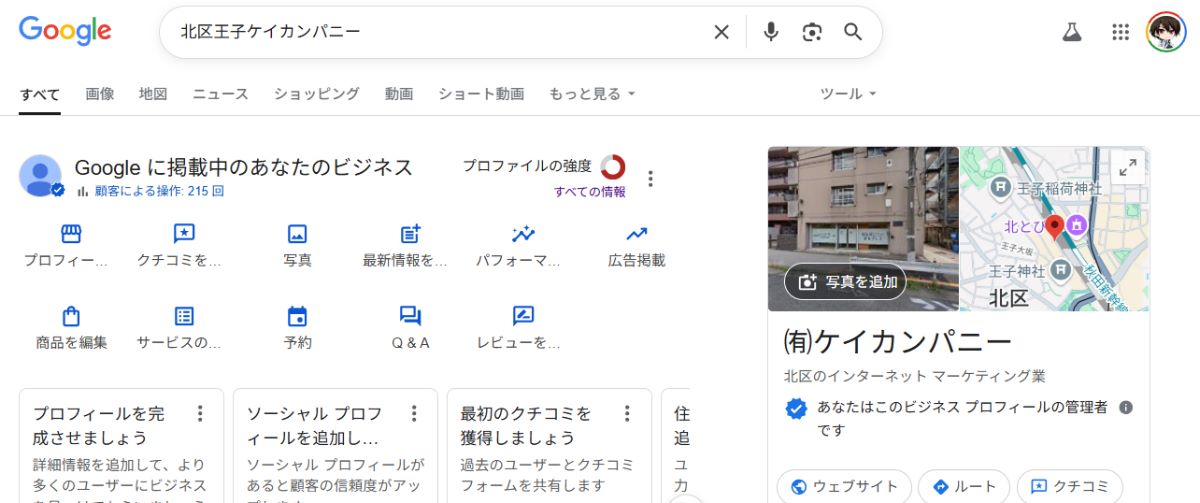Open the パフォーマンス analytics icon
Screen dimensions: 1200x503
point(523,234)
